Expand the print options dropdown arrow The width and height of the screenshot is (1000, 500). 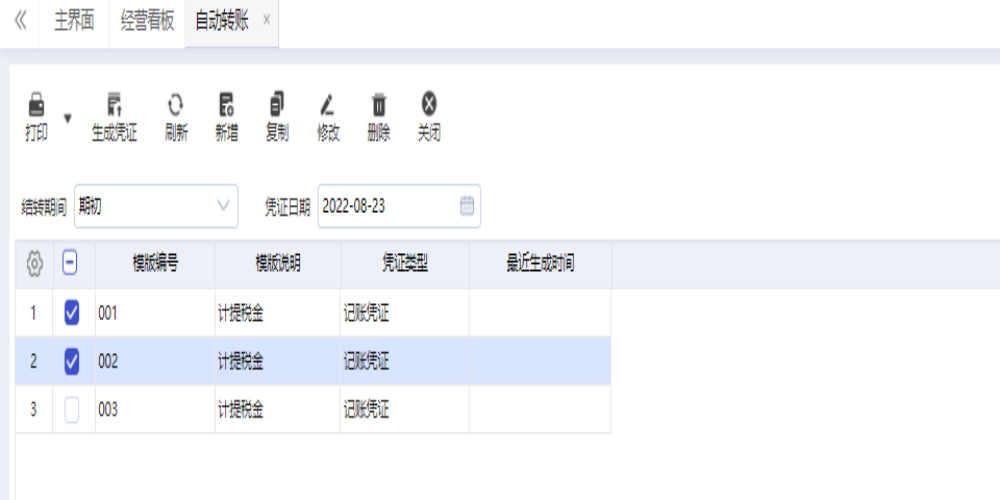click(68, 118)
